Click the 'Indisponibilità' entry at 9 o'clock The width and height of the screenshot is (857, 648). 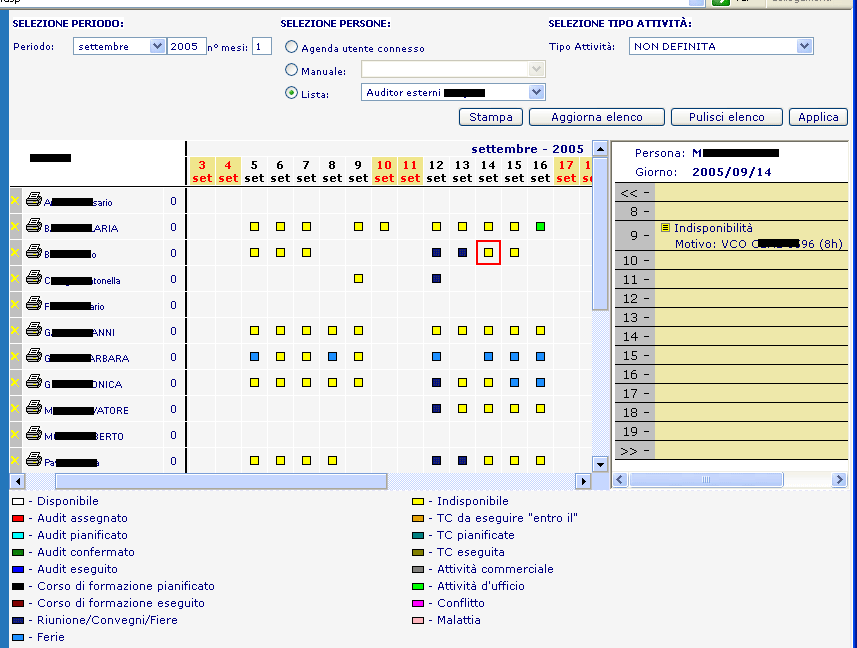point(713,228)
